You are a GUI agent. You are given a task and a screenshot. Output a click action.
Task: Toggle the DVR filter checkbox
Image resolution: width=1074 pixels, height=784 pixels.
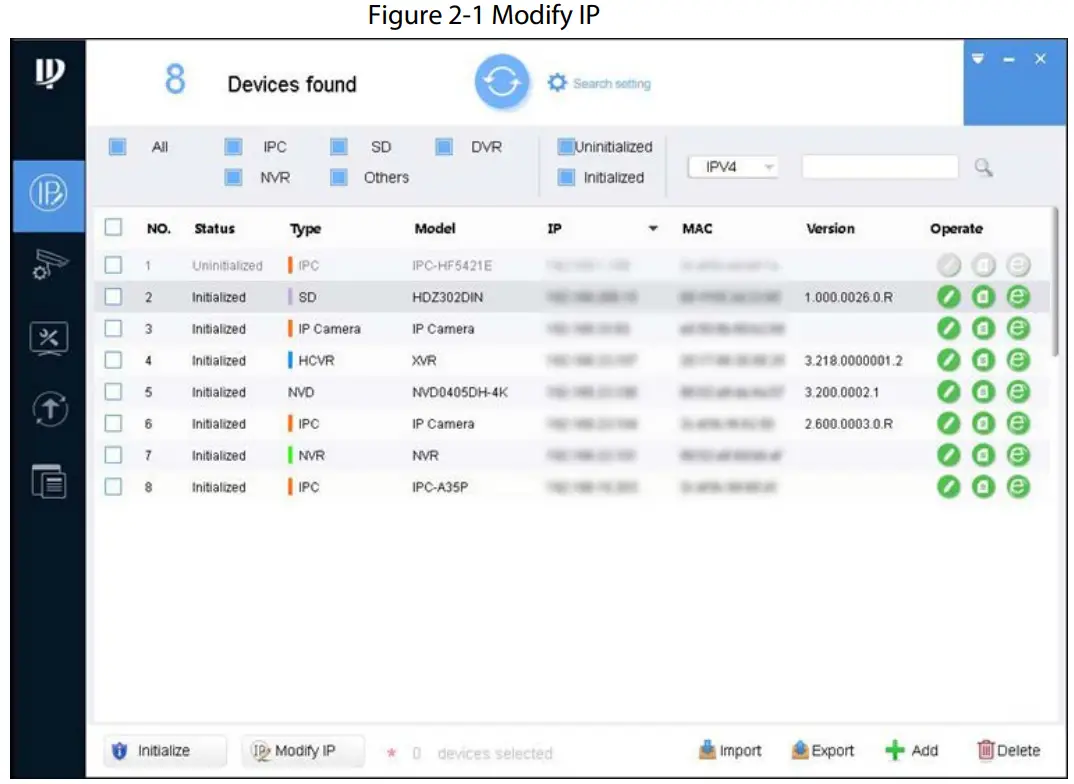point(445,147)
